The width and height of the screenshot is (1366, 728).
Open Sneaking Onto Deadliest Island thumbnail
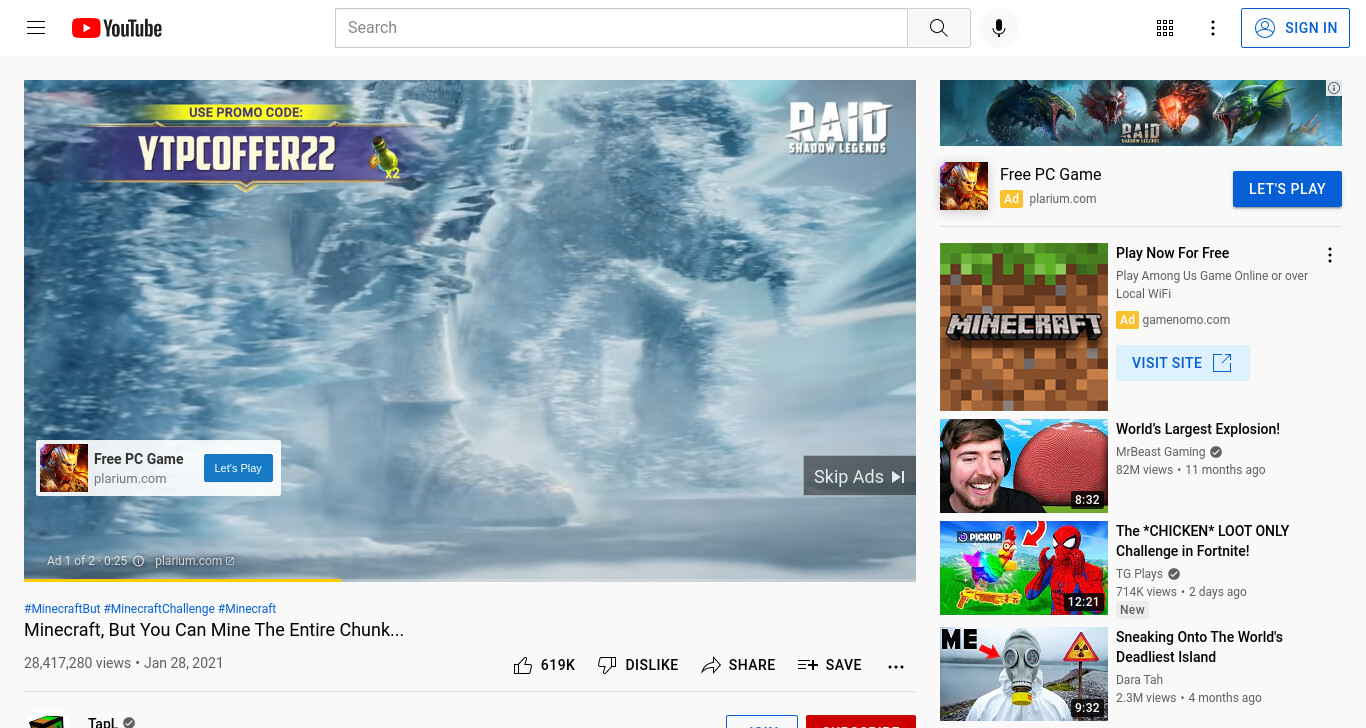1024,674
